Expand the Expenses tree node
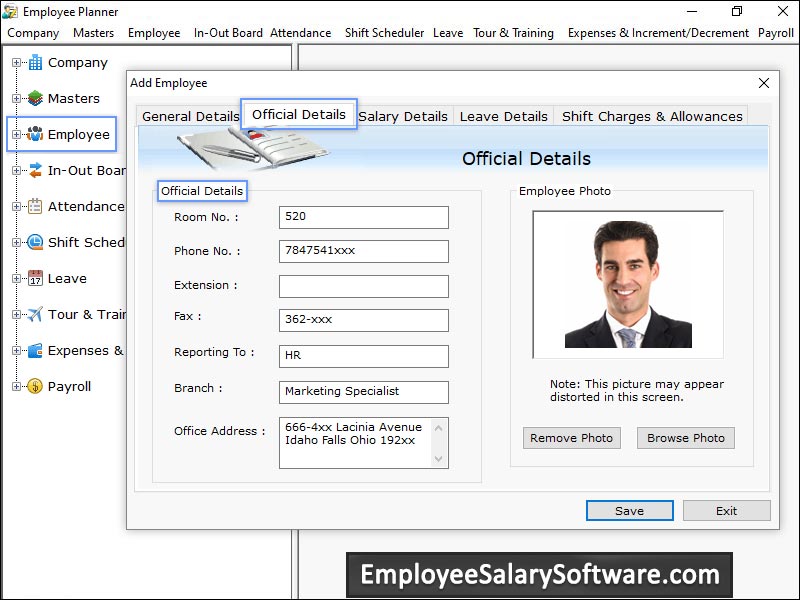The image size is (800, 600). 16,351
